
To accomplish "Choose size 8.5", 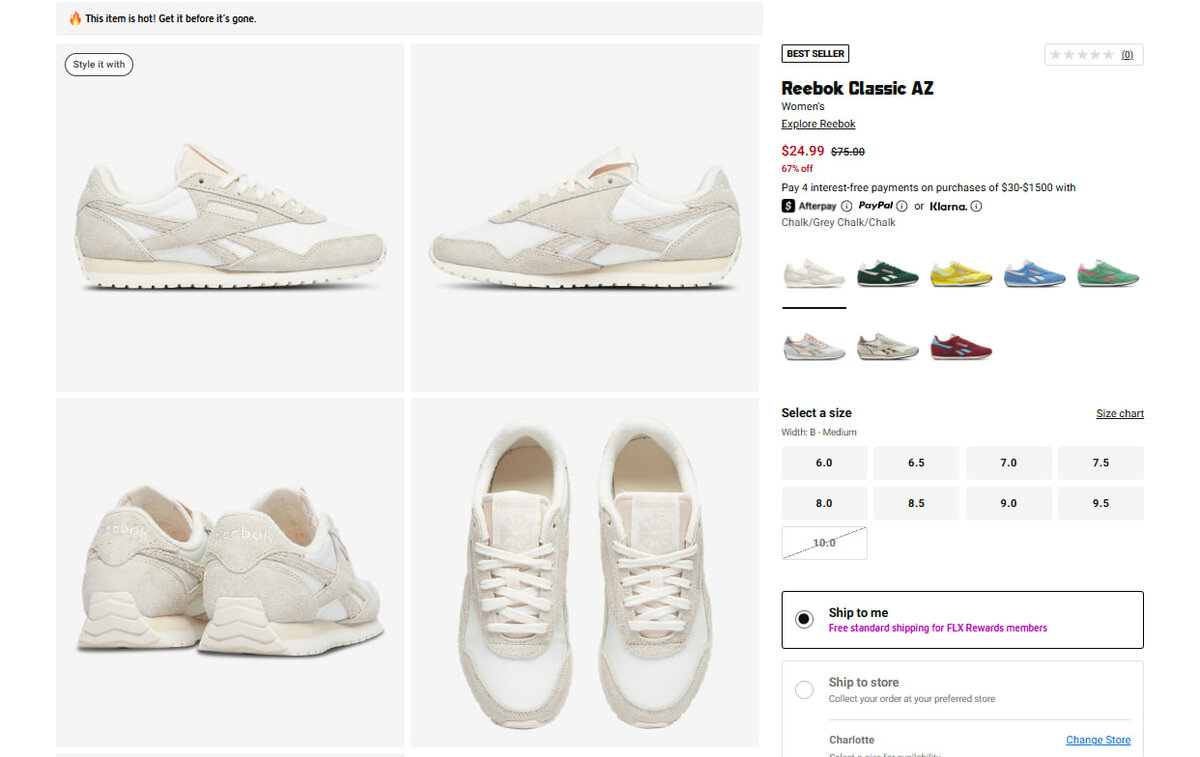I will point(916,503).
